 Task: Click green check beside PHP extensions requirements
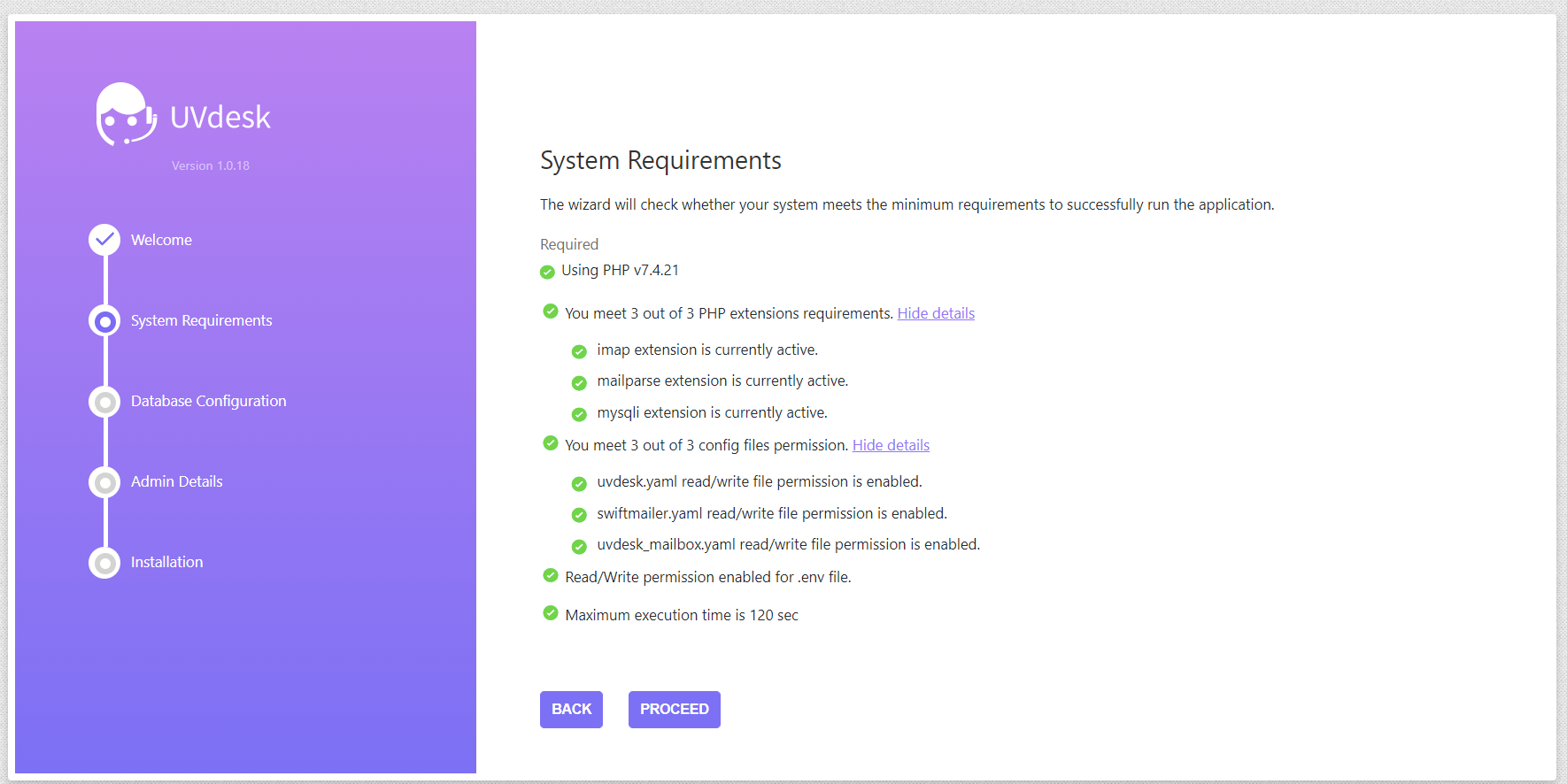[551, 311]
